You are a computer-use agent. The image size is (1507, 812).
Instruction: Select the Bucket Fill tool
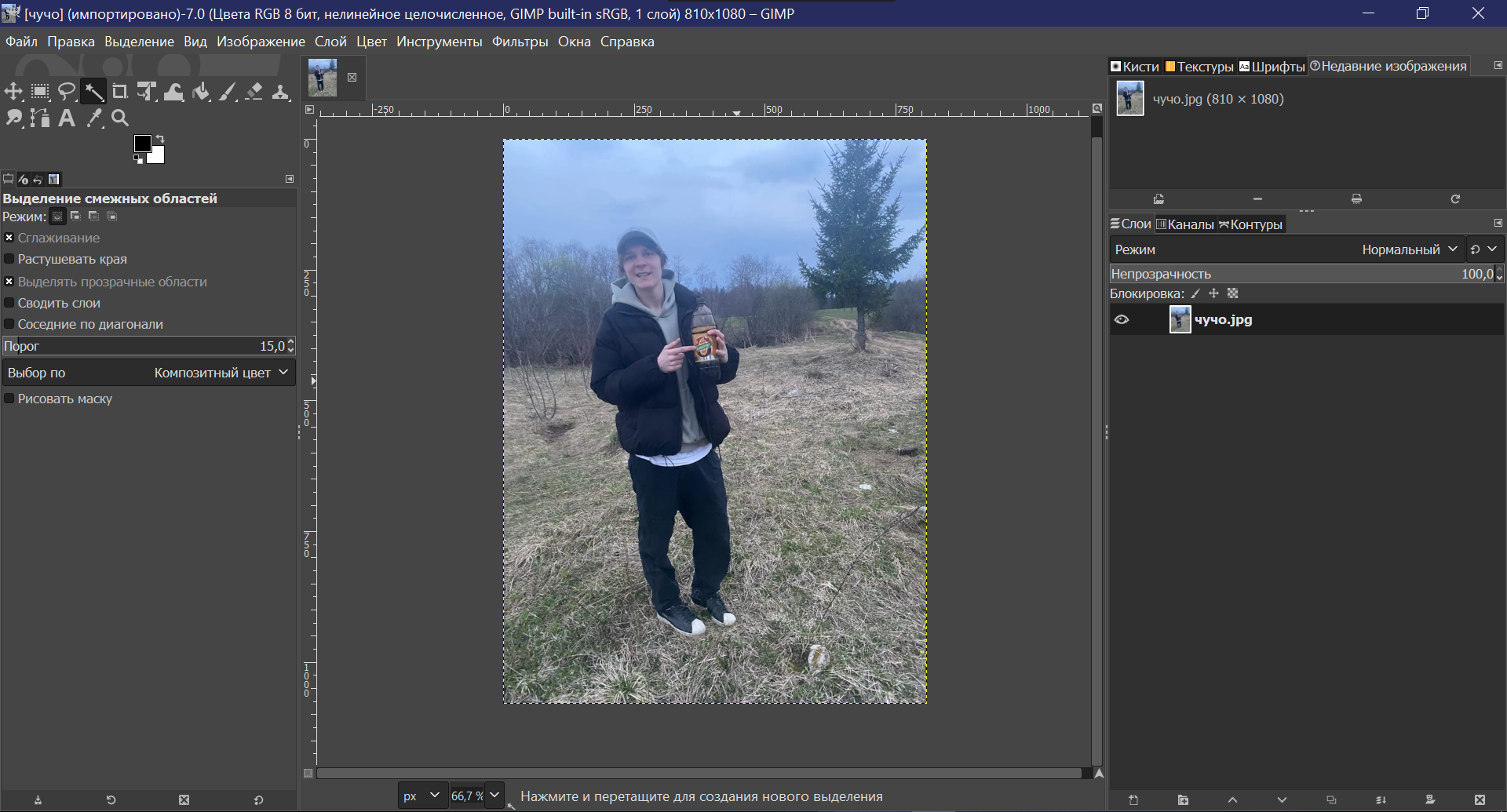pos(201,92)
